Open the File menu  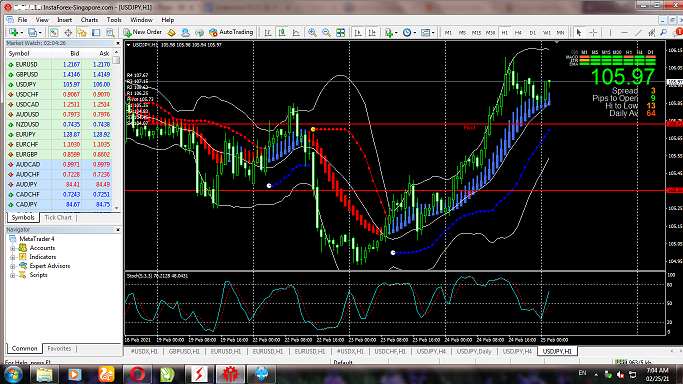22,20
